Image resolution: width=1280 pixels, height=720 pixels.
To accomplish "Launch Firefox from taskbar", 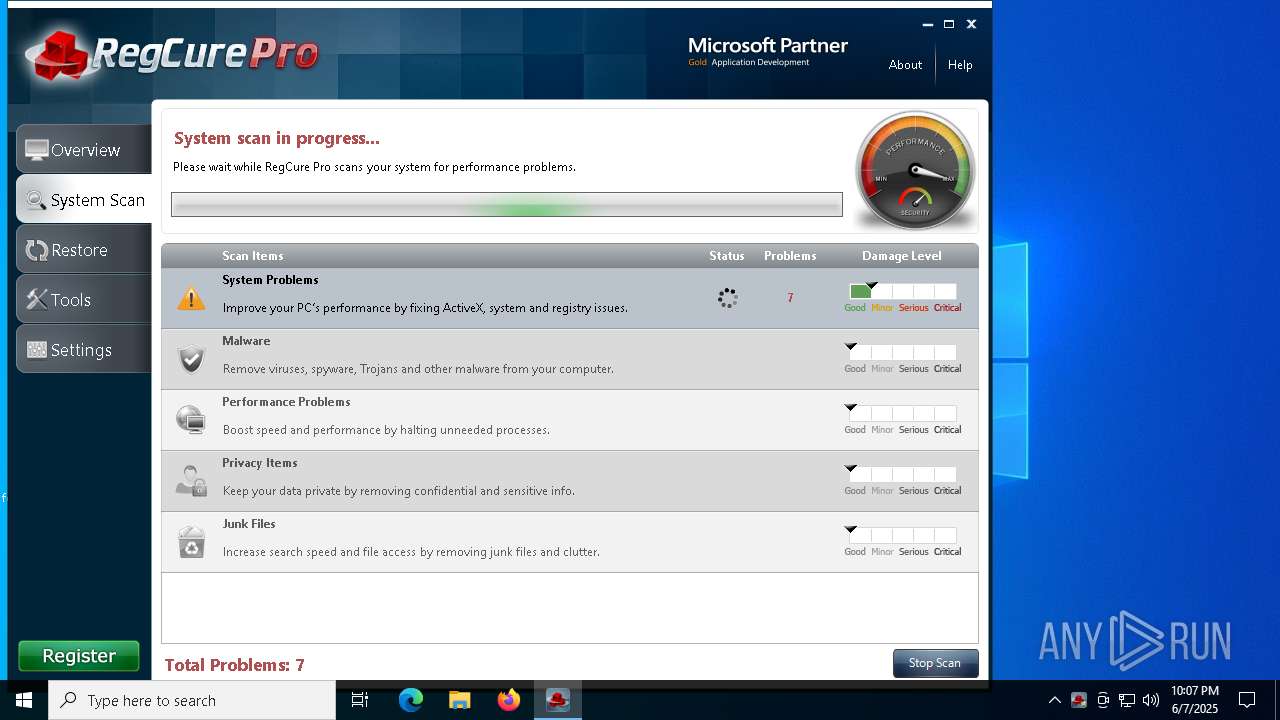I will [x=509, y=700].
